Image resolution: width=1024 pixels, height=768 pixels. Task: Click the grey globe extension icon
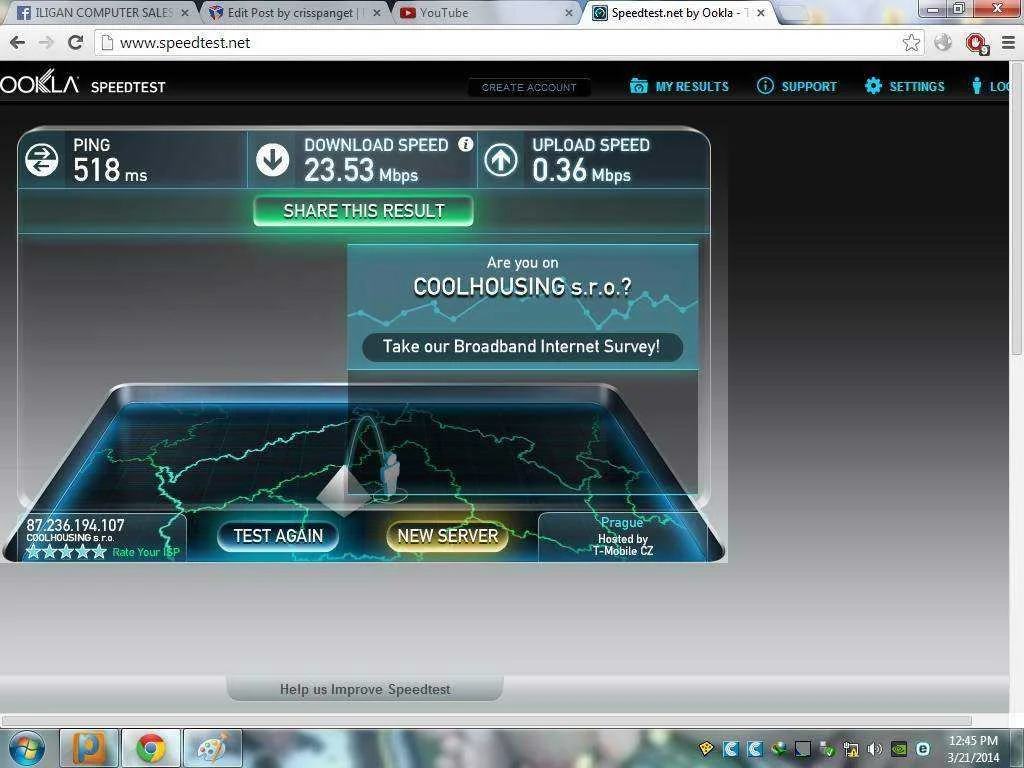click(x=942, y=43)
